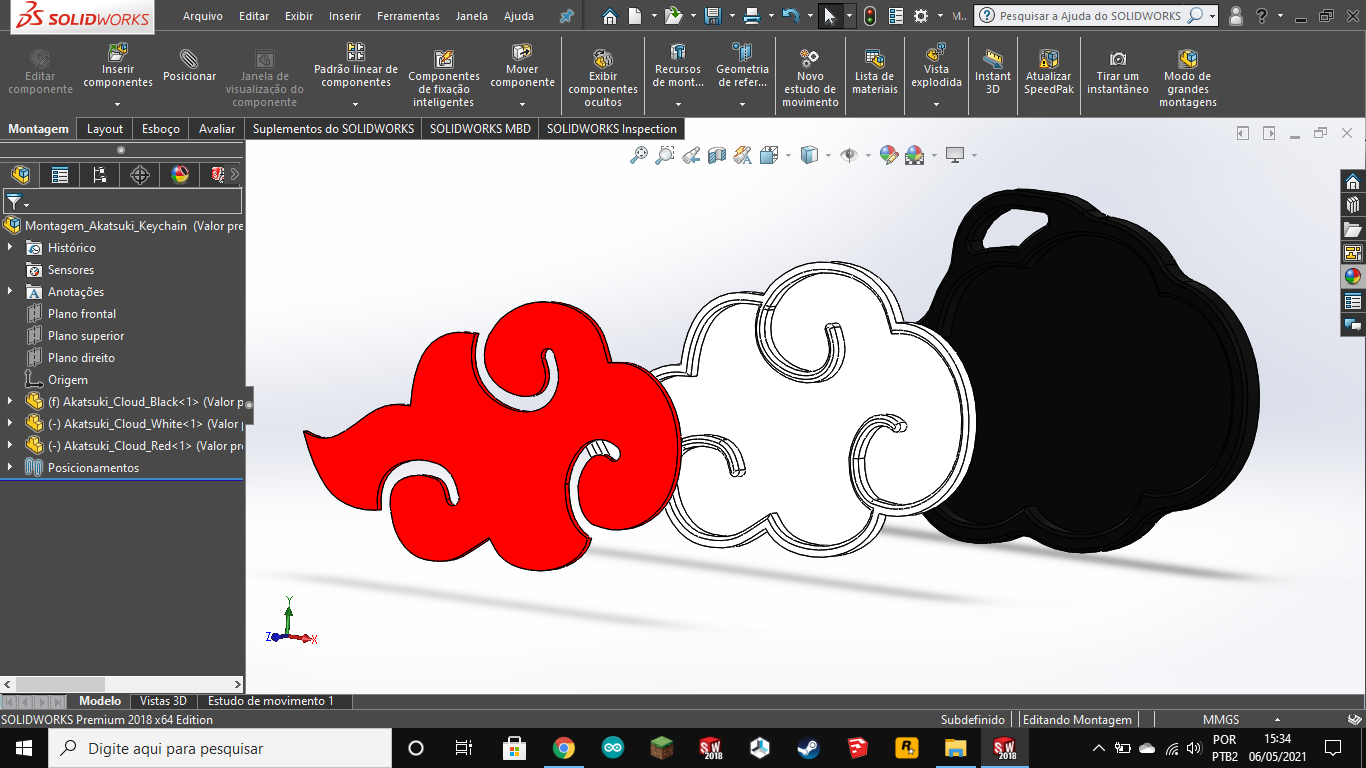
Task: Activate the Mover componente tool
Action: pos(522,66)
